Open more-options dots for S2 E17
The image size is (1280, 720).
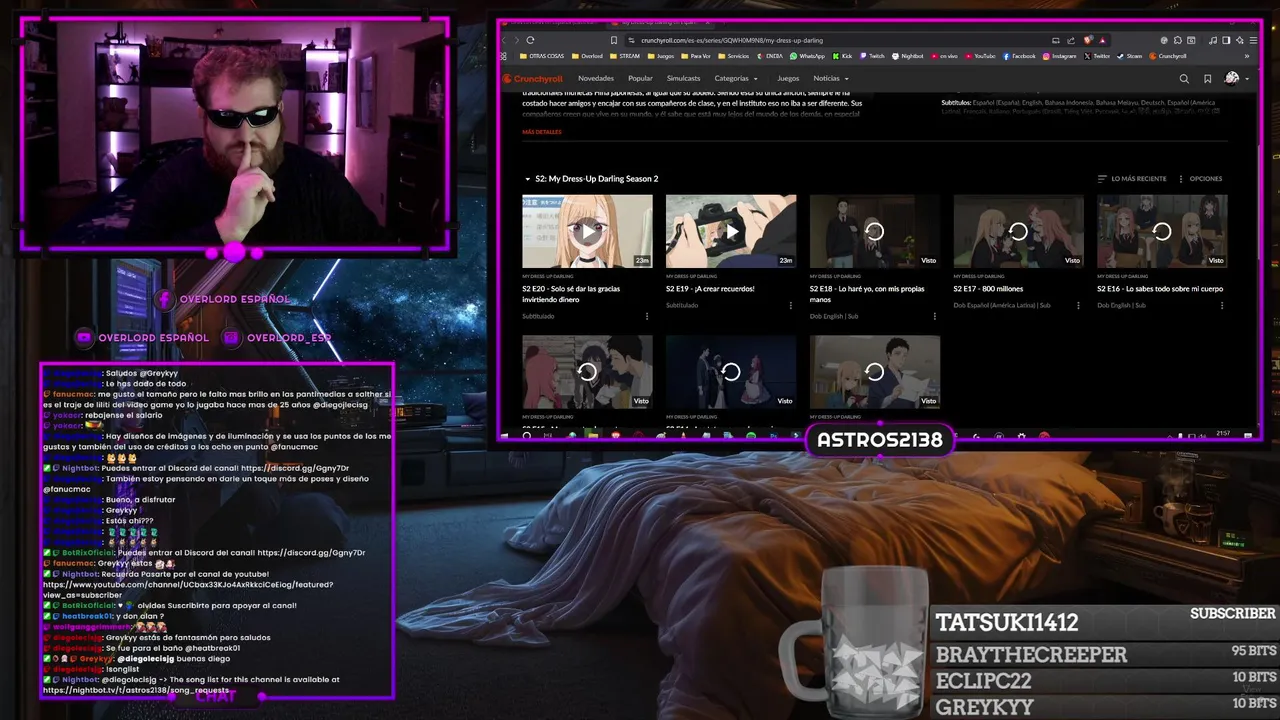[1078, 305]
